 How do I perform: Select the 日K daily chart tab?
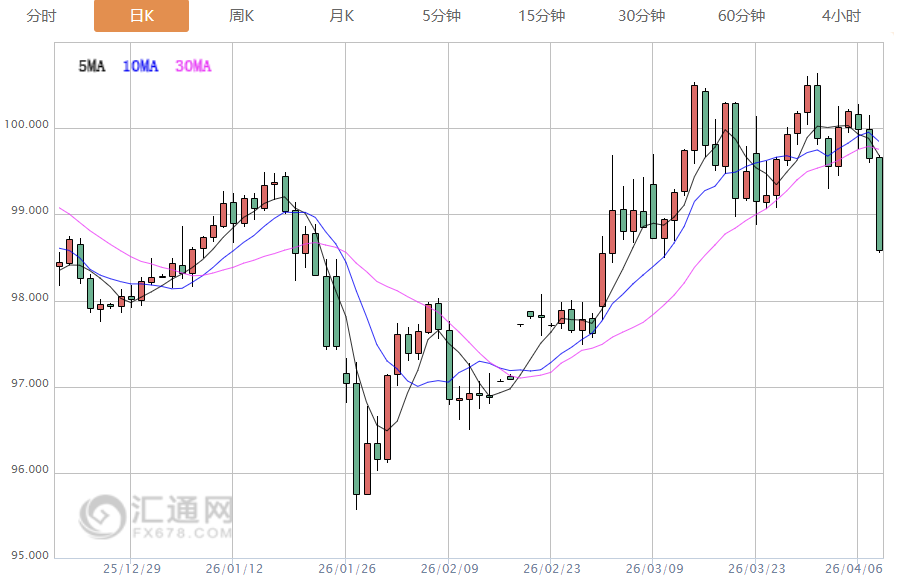141,16
